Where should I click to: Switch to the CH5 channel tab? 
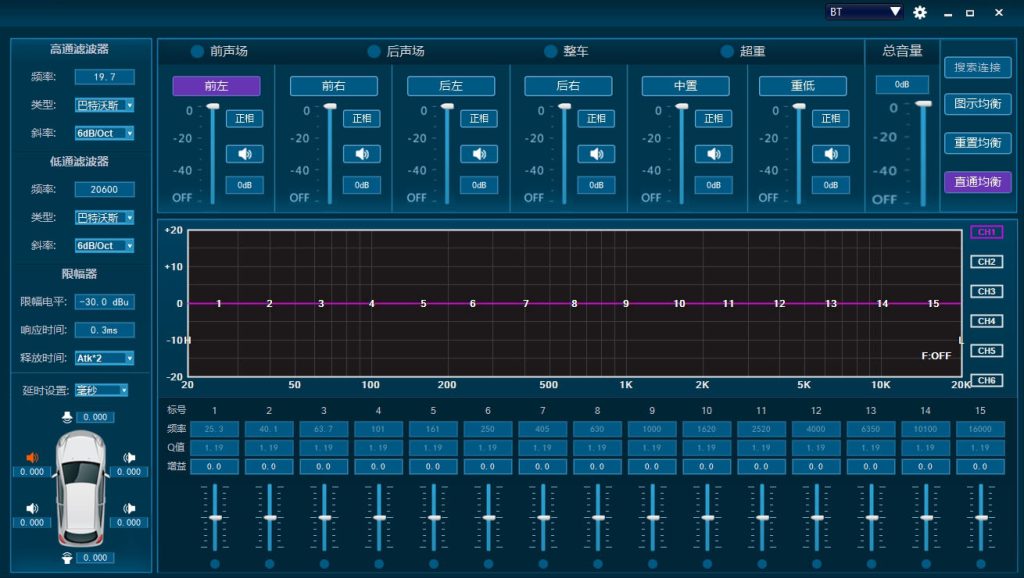[986, 351]
